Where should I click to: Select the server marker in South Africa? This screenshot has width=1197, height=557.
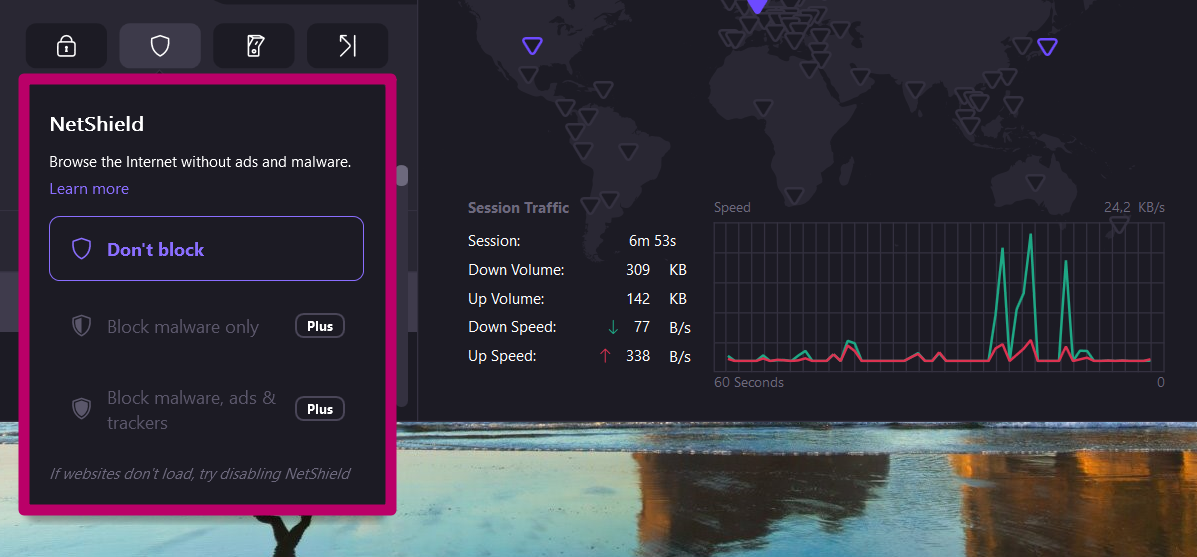[794, 194]
